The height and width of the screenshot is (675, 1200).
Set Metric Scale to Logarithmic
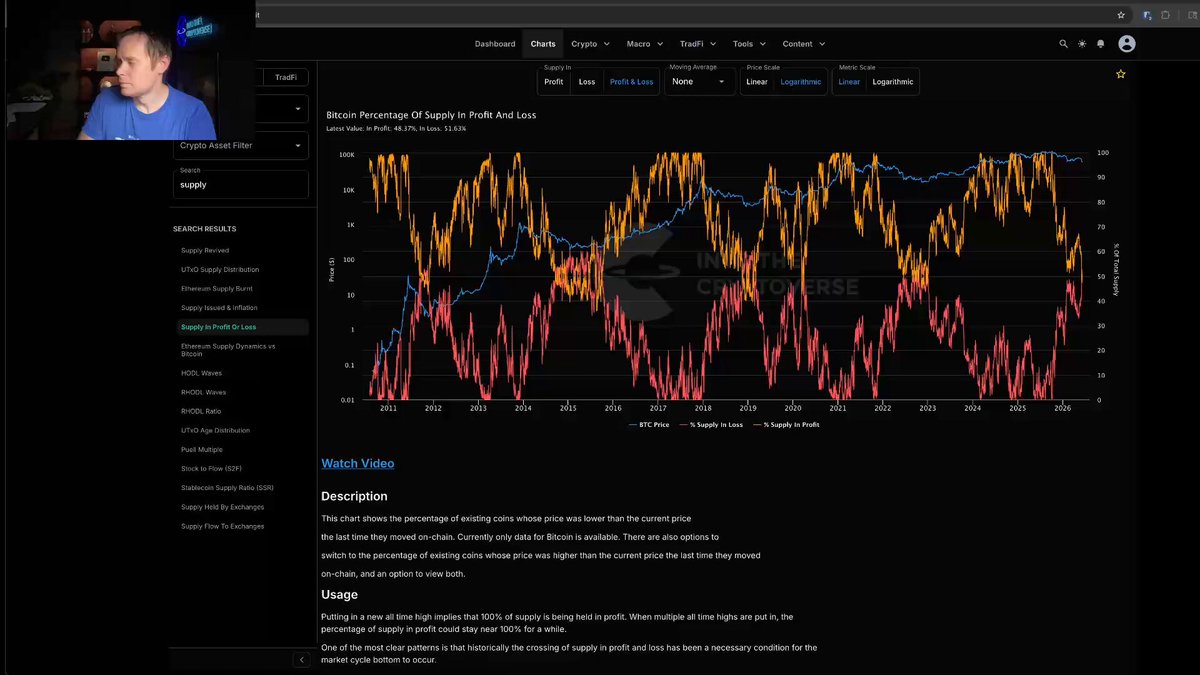click(x=893, y=82)
